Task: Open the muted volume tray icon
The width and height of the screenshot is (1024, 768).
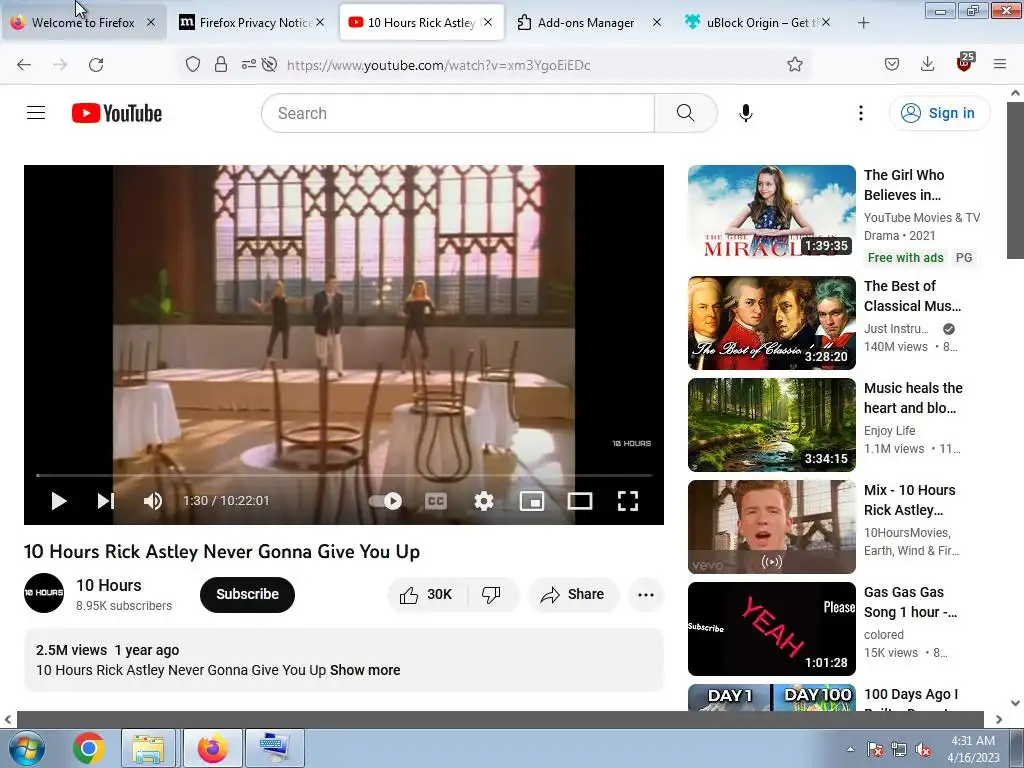Action: click(x=923, y=750)
